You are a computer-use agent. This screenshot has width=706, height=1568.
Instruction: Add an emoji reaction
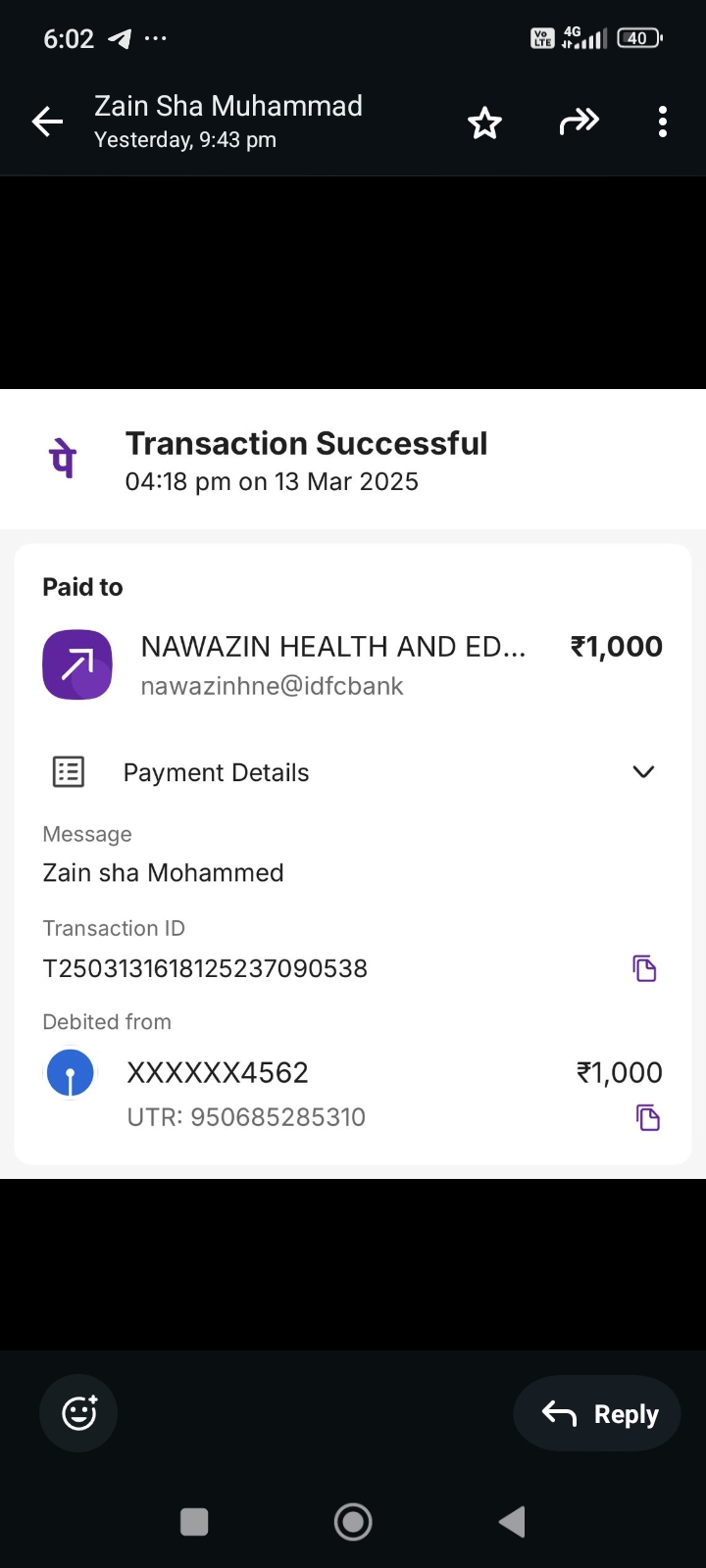[x=78, y=1413]
